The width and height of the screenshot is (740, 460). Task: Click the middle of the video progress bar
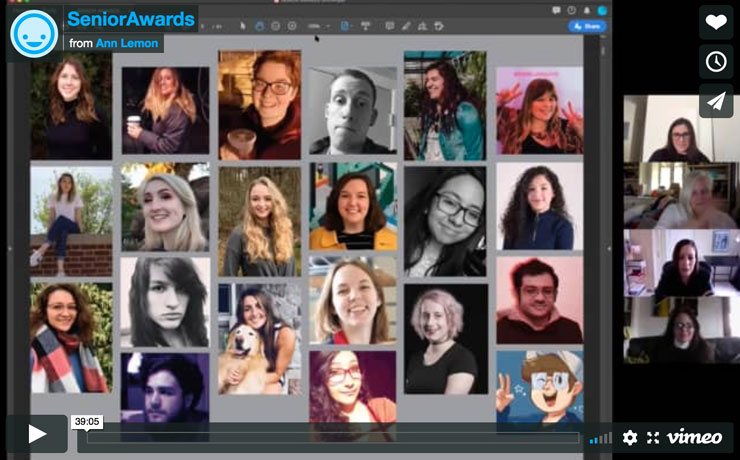(333, 437)
